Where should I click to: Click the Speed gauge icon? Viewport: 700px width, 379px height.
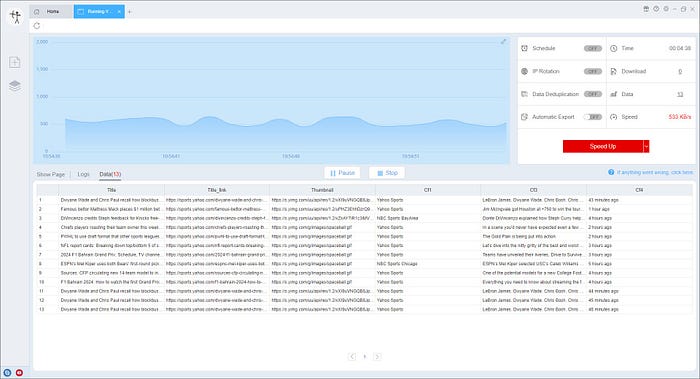(613, 117)
